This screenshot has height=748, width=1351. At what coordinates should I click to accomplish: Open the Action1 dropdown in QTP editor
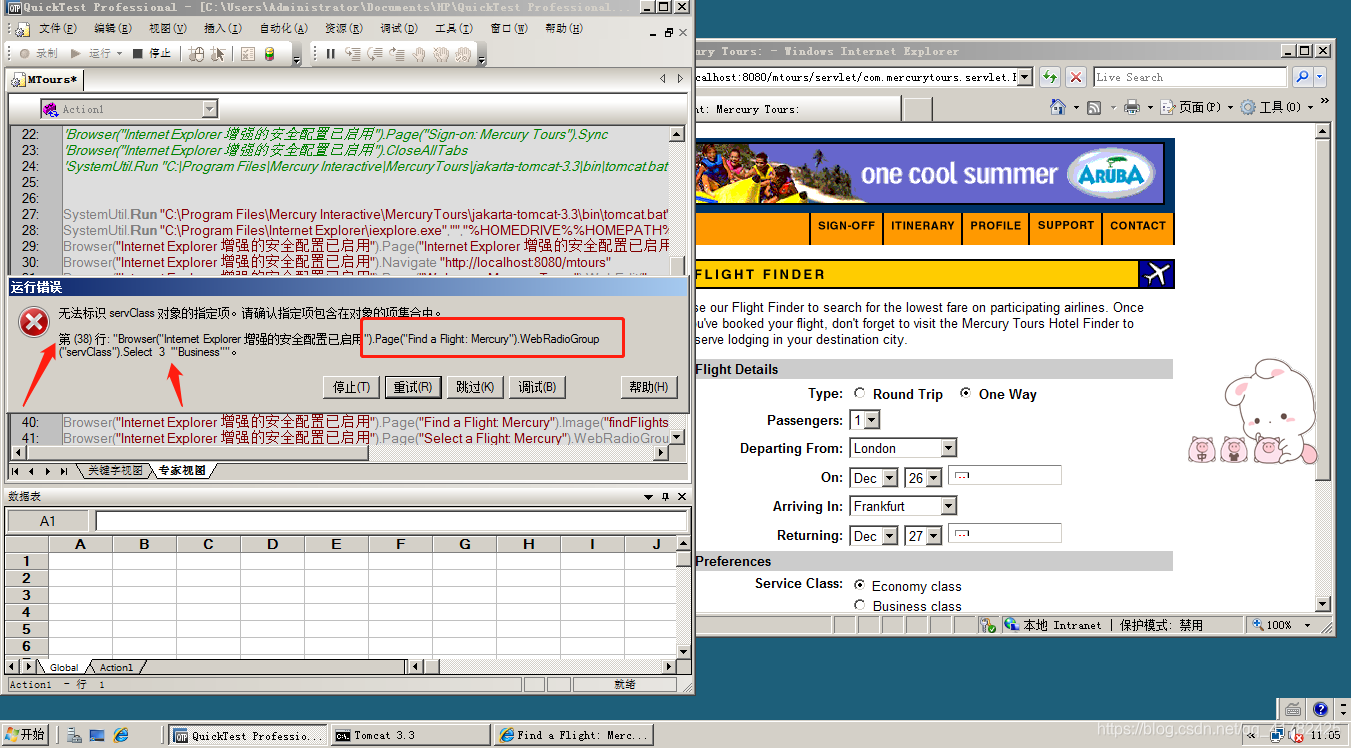point(209,109)
